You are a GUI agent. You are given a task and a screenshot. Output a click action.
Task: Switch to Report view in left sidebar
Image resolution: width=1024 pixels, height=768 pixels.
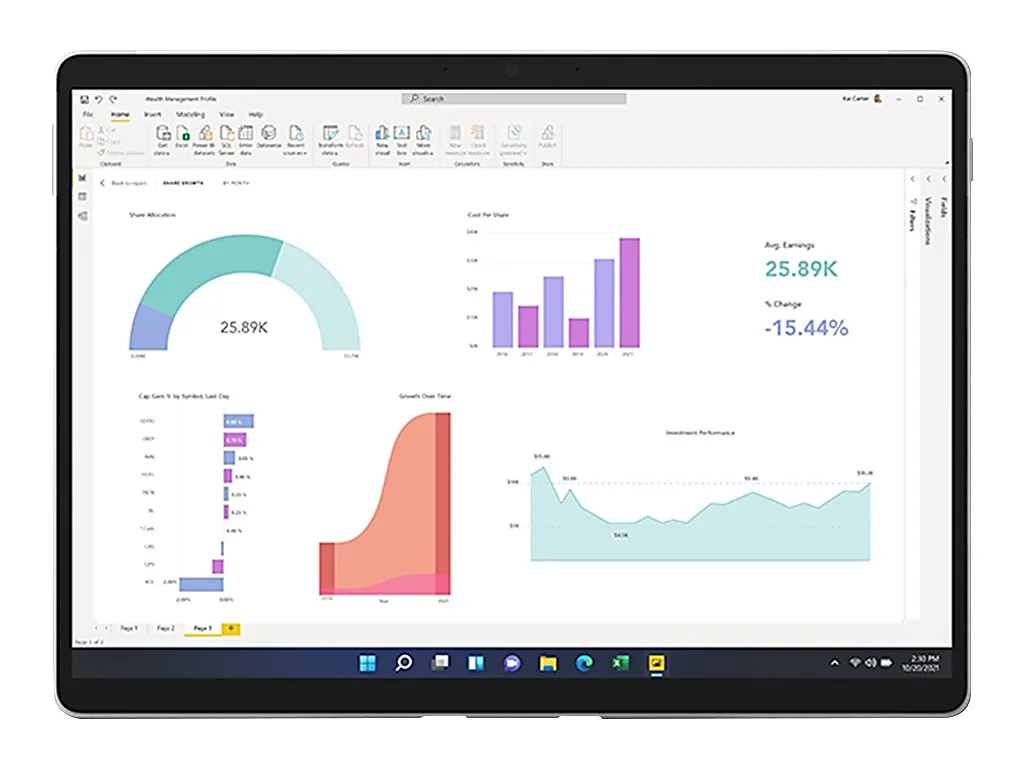click(82, 178)
